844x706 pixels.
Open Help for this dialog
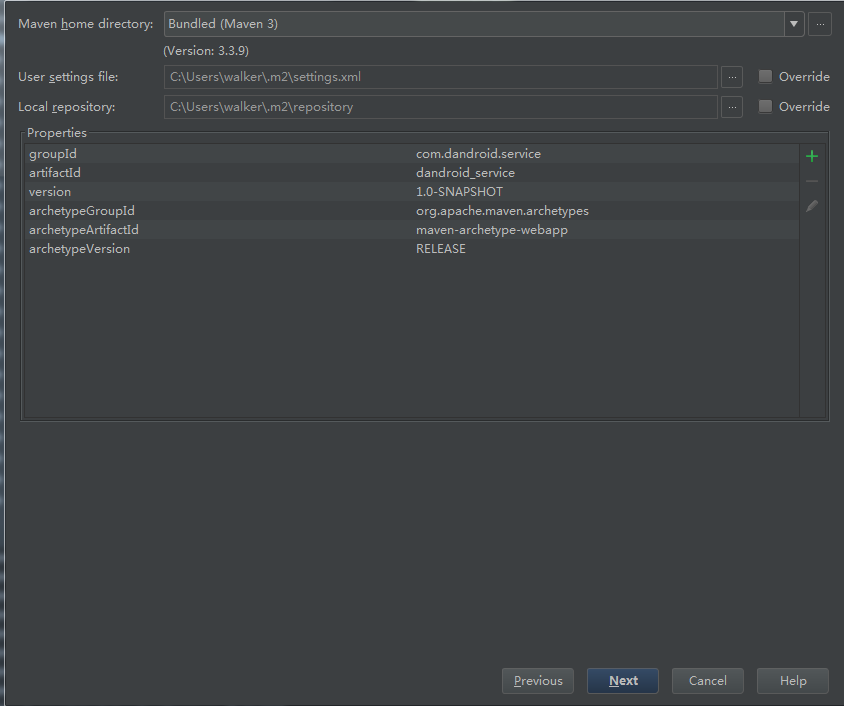pyautogui.click(x=793, y=681)
